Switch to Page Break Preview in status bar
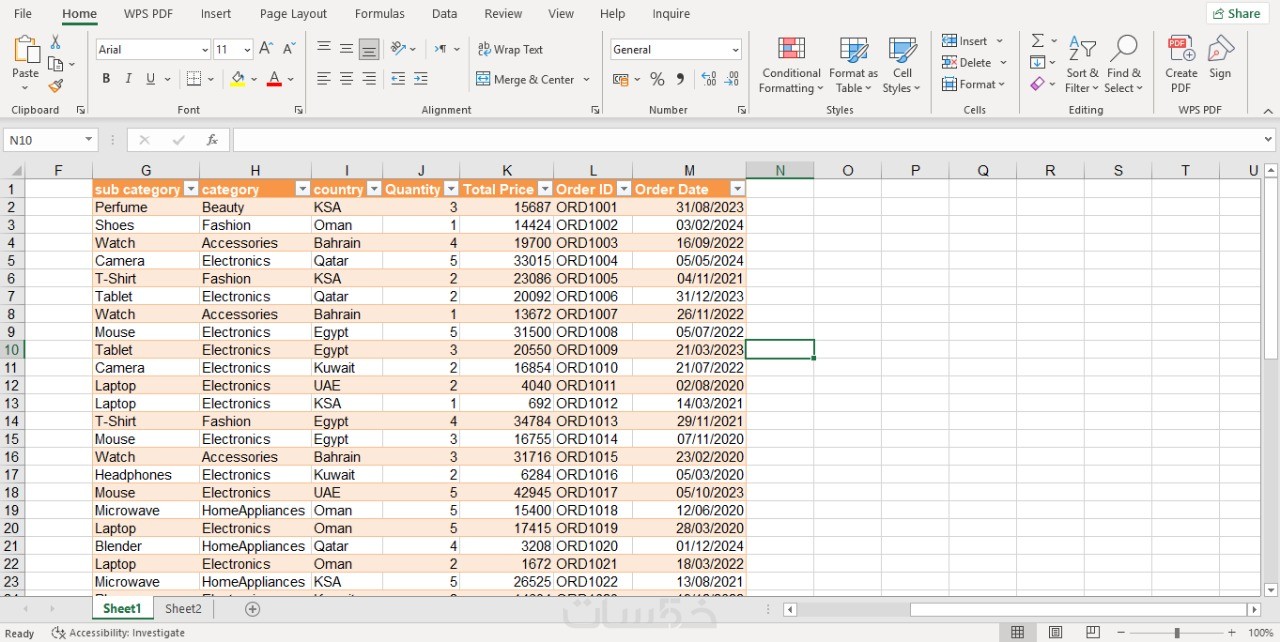 (x=1093, y=632)
